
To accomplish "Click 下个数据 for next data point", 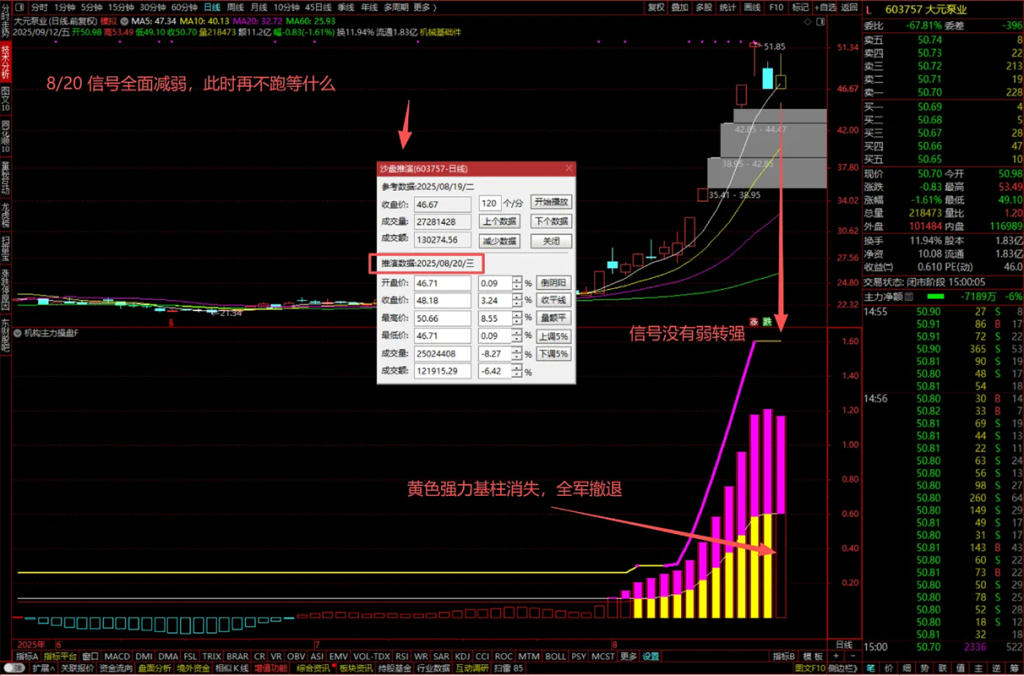I will click(x=552, y=221).
